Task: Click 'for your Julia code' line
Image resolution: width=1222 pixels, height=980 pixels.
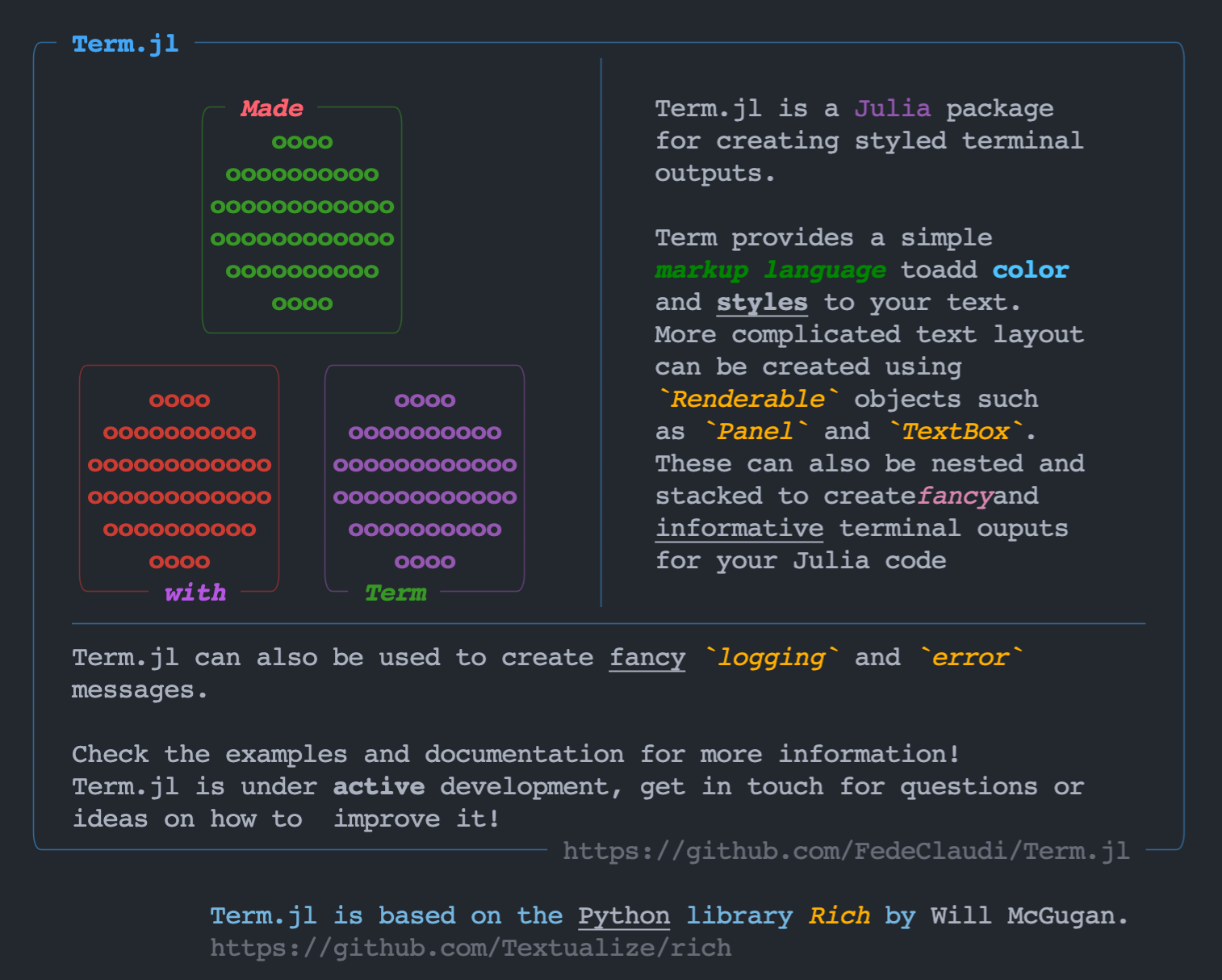Action: tap(801, 560)
